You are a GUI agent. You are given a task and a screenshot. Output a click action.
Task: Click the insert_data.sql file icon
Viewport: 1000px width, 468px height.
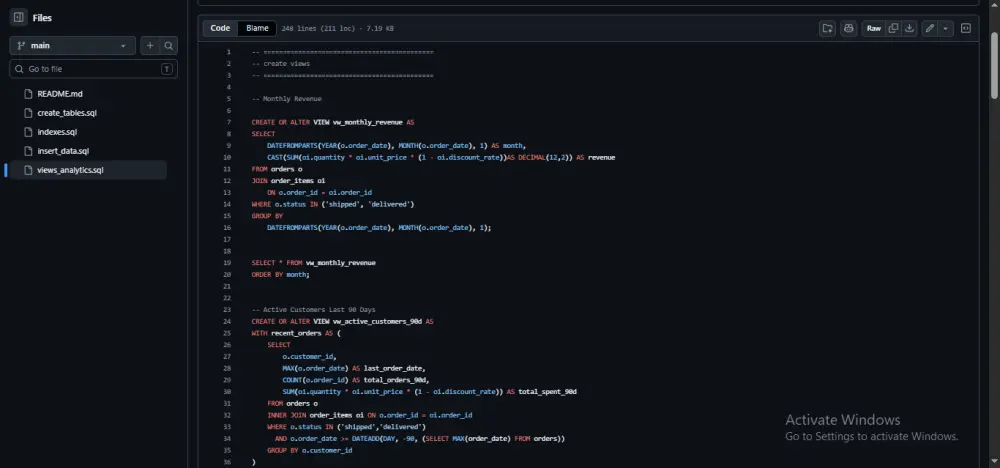[27, 151]
